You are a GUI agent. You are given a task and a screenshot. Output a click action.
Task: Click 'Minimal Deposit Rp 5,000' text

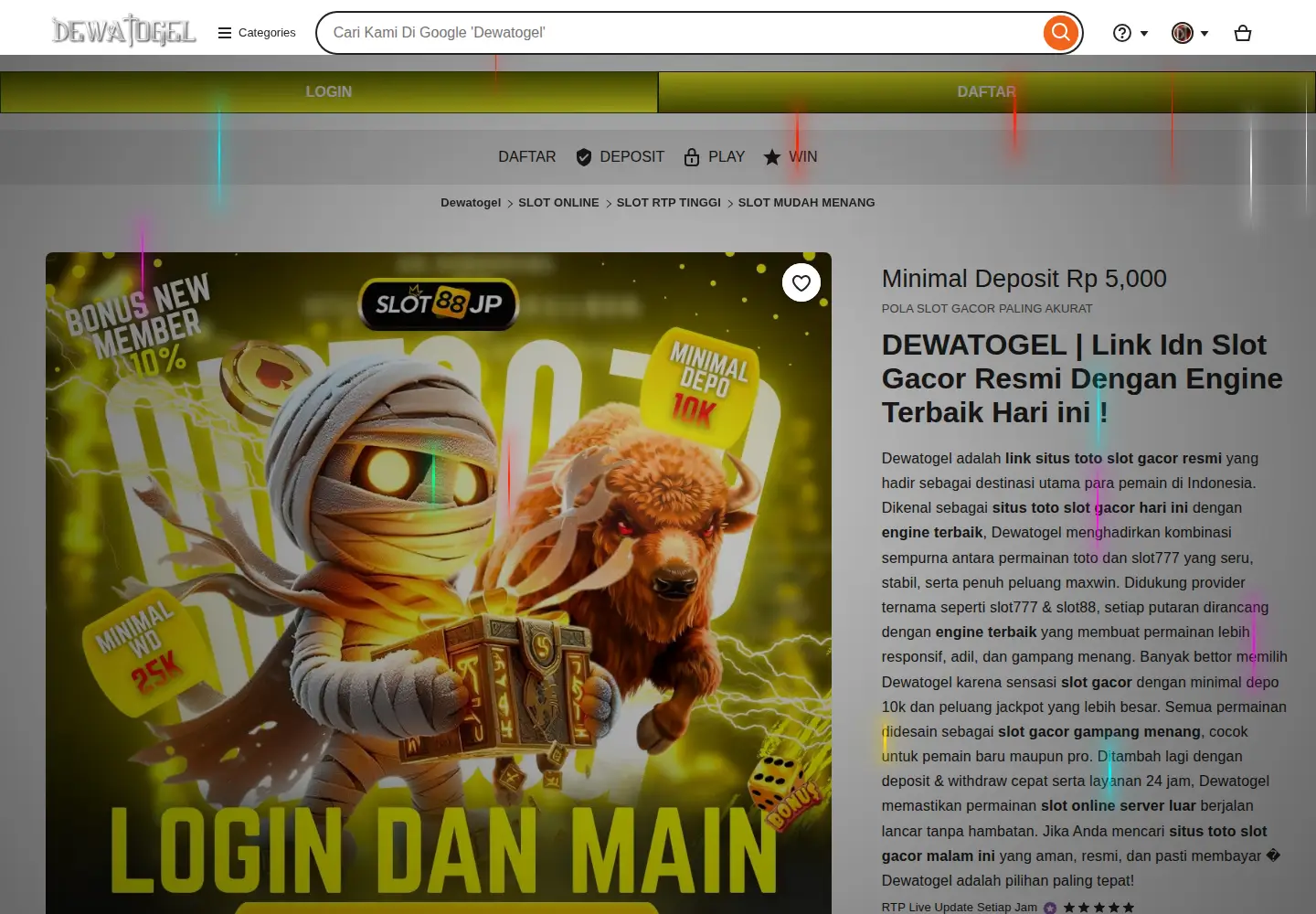[x=1024, y=279]
